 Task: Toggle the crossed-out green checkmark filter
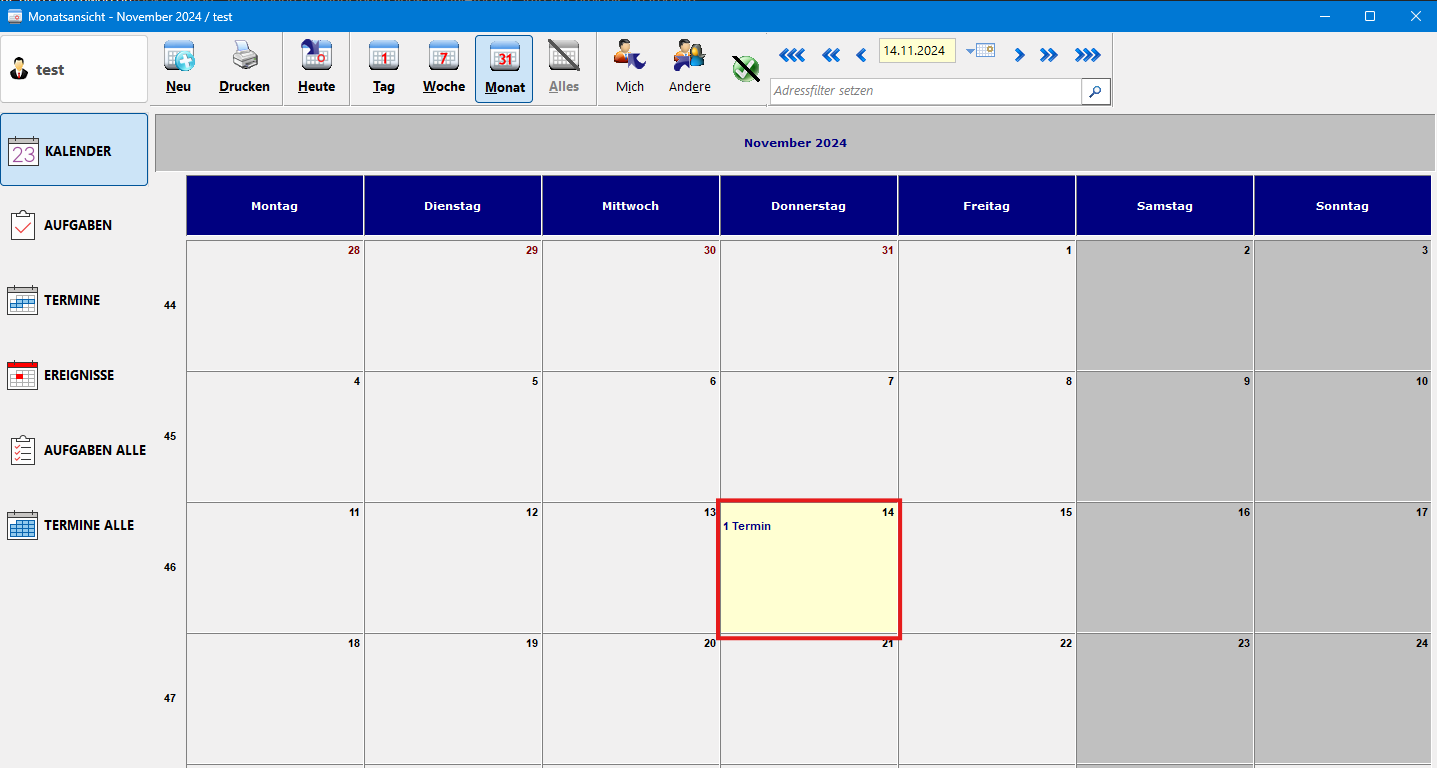tap(745, 69)
